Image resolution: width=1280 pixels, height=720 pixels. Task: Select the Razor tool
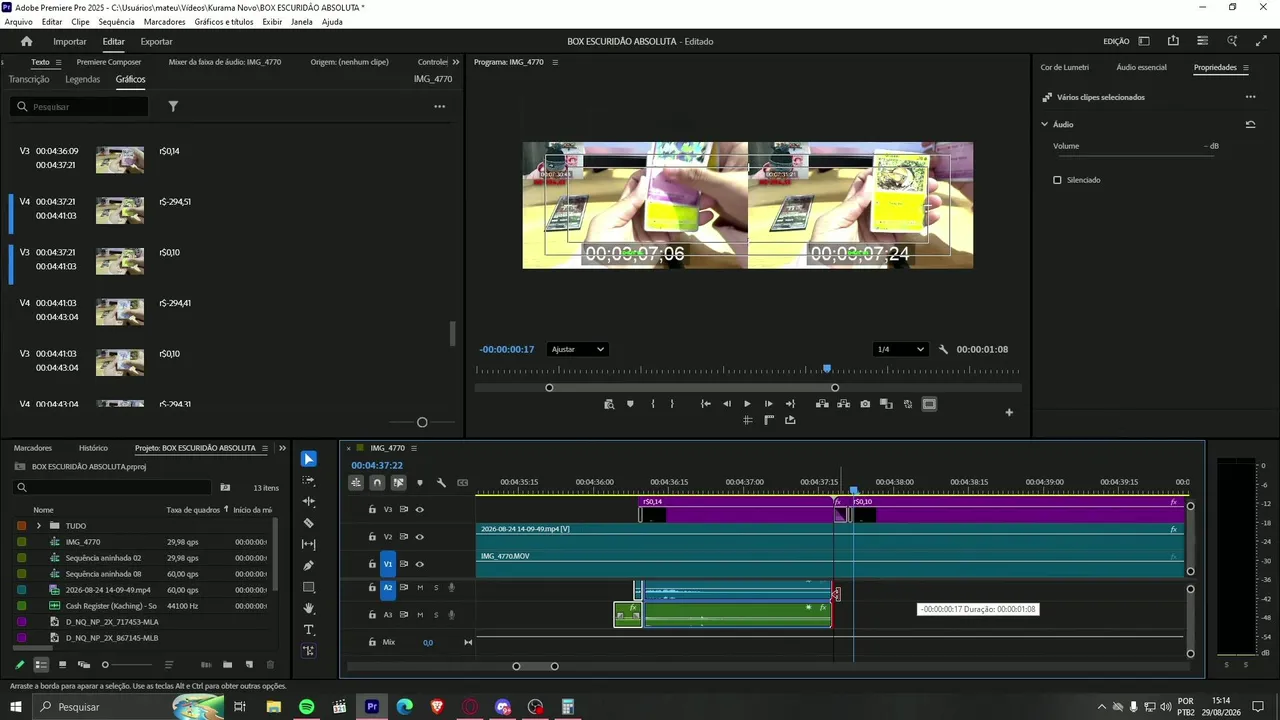click(x=309, y=523)
